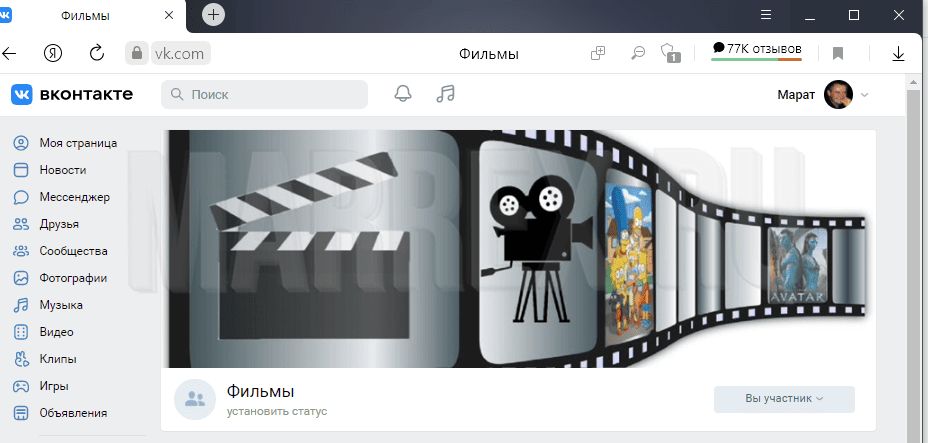
Task: Click the Объявления sidebar icon
Action: click(x=21, y=413)
